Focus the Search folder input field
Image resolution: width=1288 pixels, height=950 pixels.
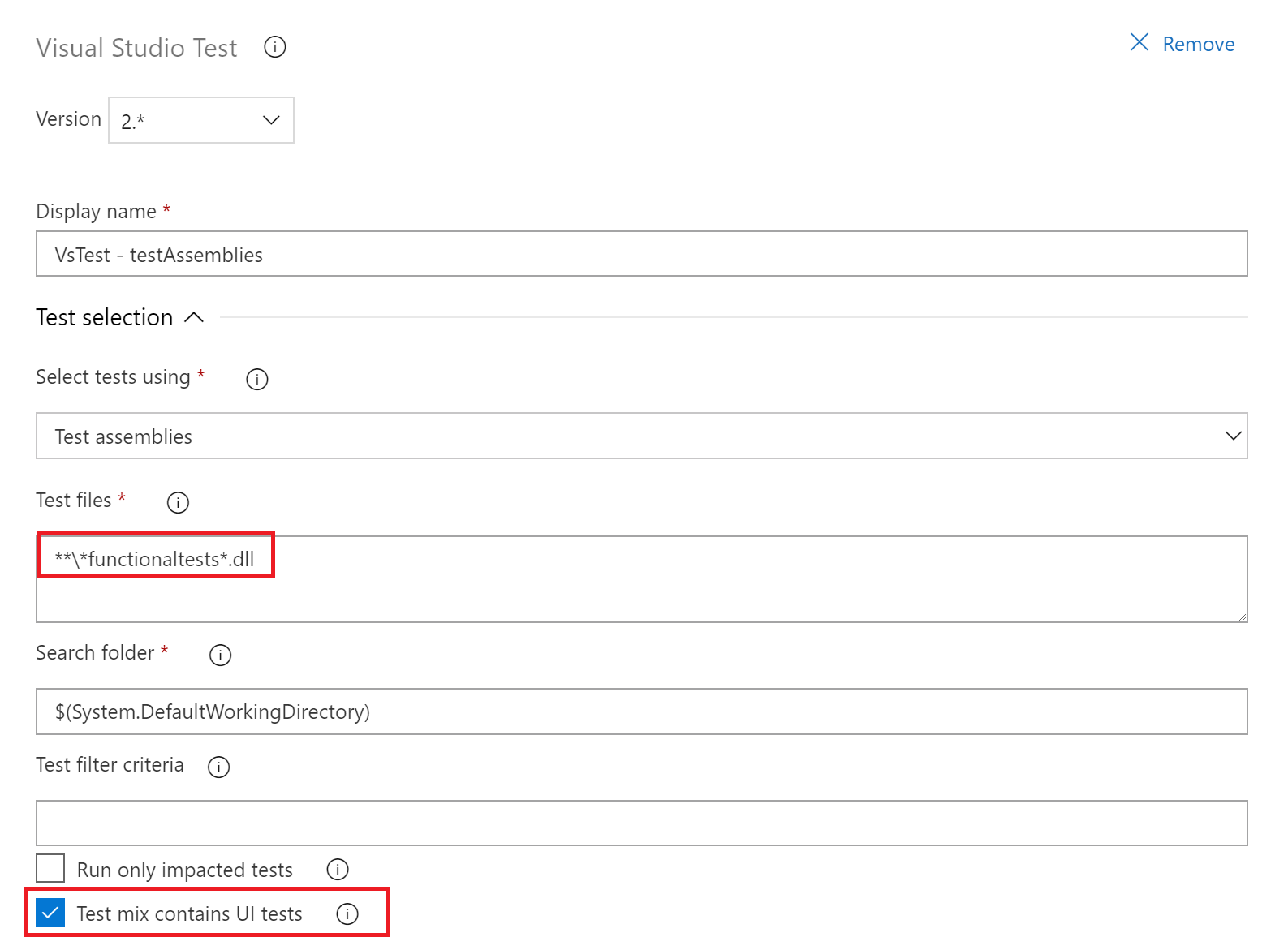(x=641, y=712)
